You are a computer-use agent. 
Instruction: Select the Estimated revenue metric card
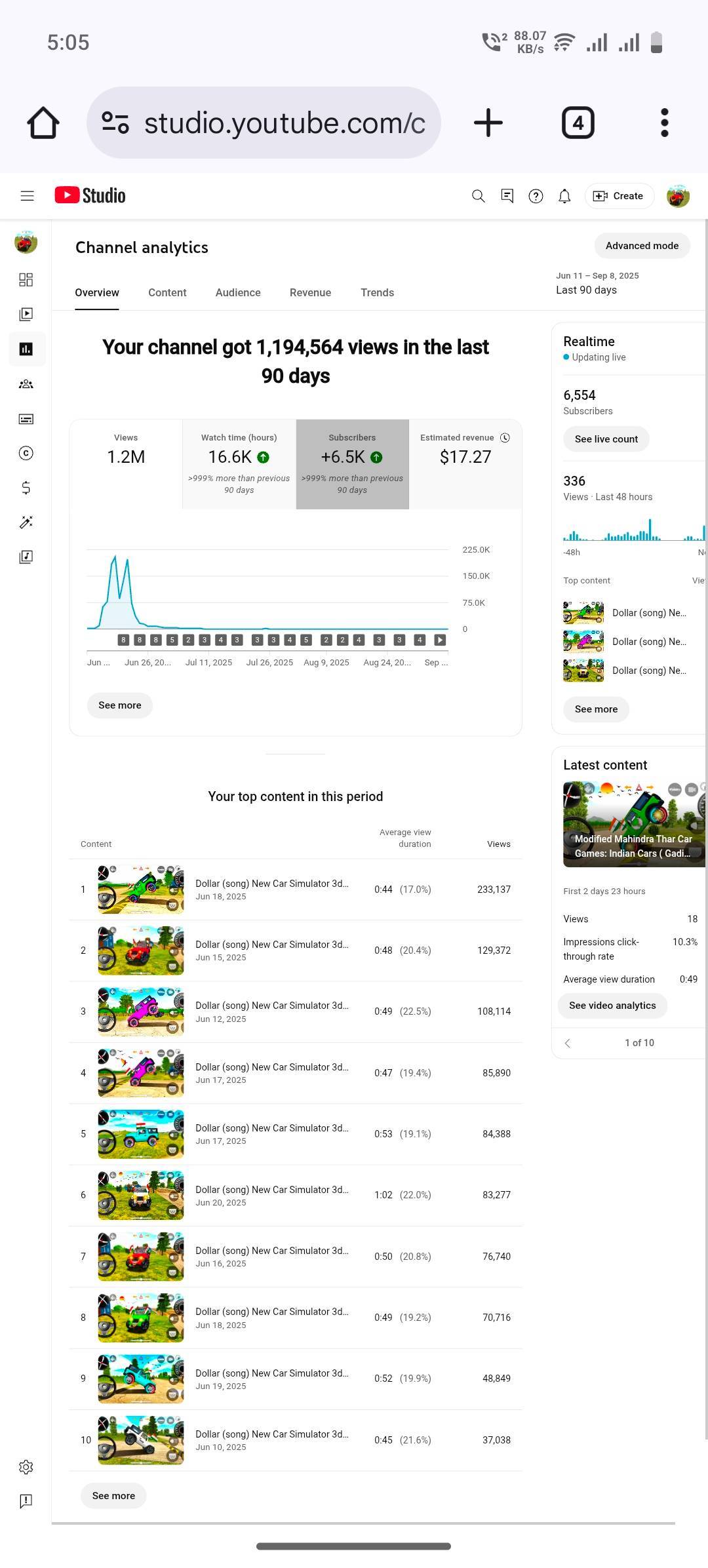click(465, 463)
